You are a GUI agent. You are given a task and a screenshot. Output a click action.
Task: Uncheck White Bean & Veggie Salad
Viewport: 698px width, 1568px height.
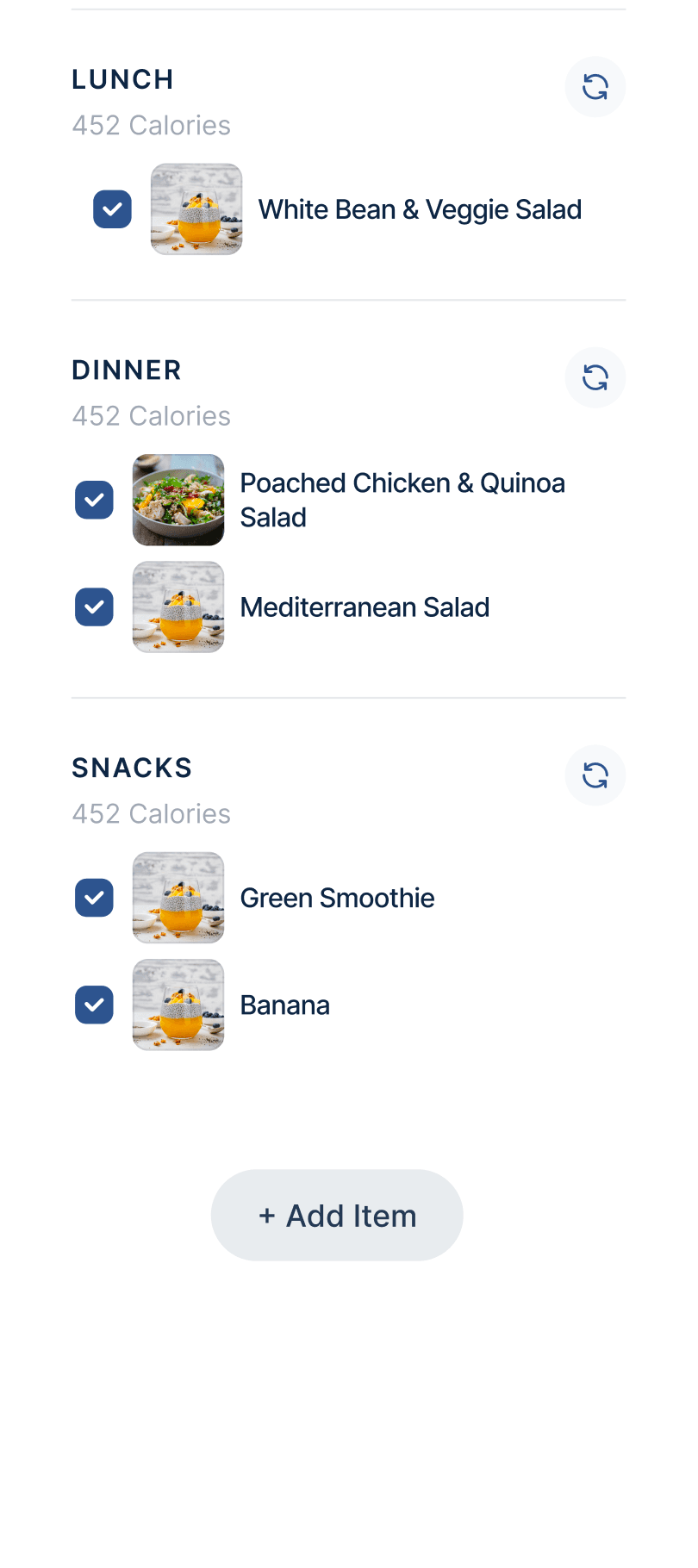pos(112,209)
